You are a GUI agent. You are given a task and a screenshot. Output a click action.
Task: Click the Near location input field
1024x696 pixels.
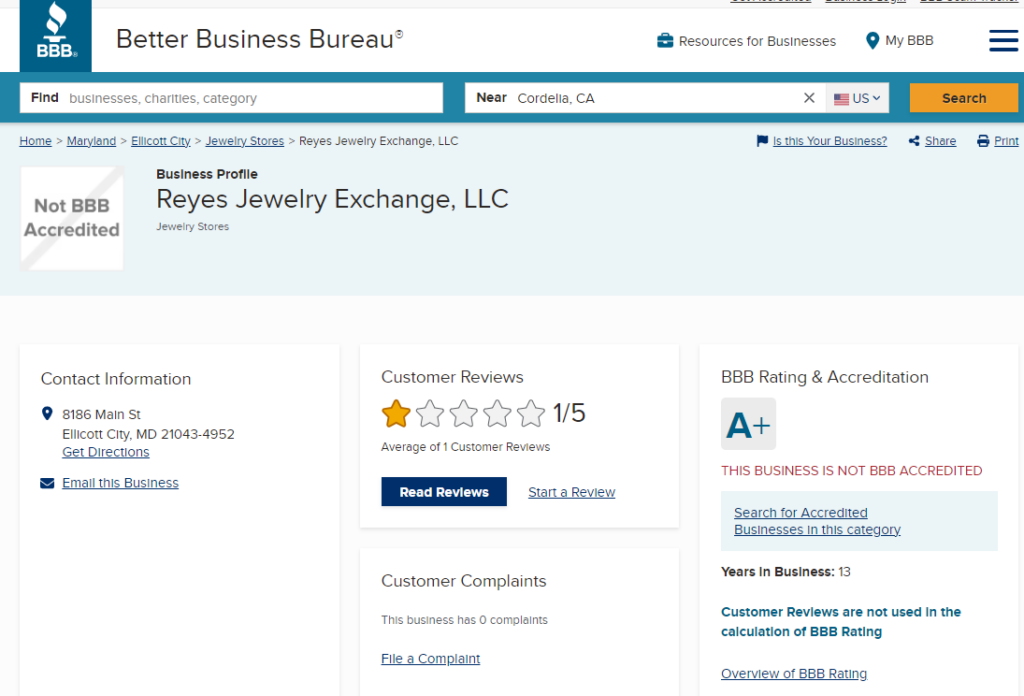click(645, 98)
